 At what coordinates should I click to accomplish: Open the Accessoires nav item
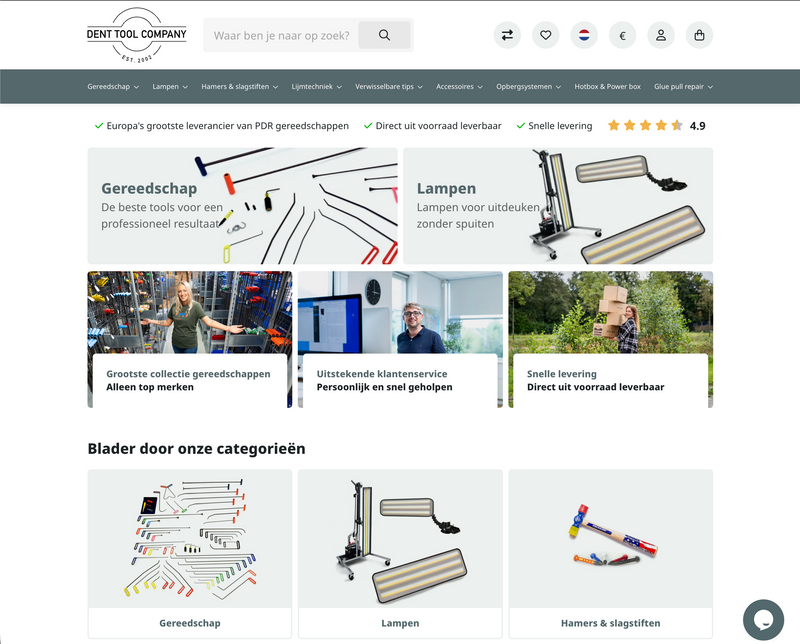455,87
